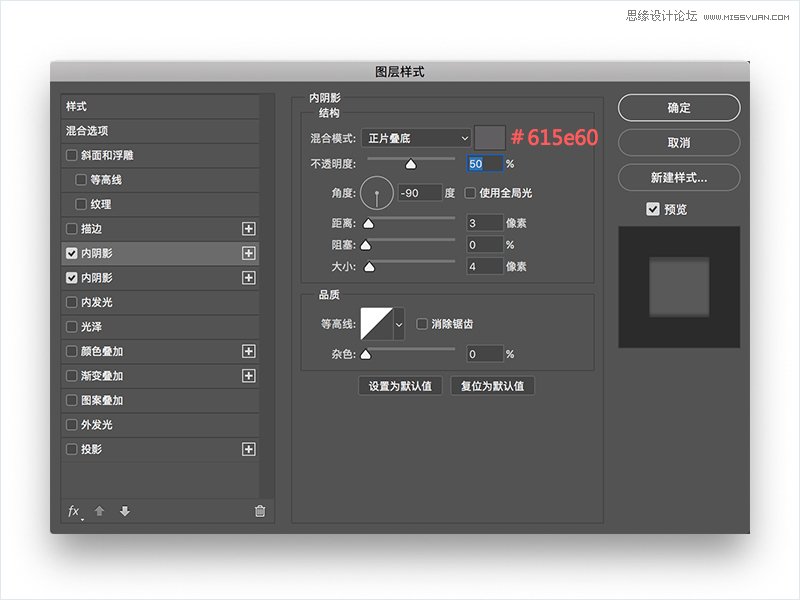
Task: Enable 斜面和浮雕 checkbox
Action: (x=71, y=155)
